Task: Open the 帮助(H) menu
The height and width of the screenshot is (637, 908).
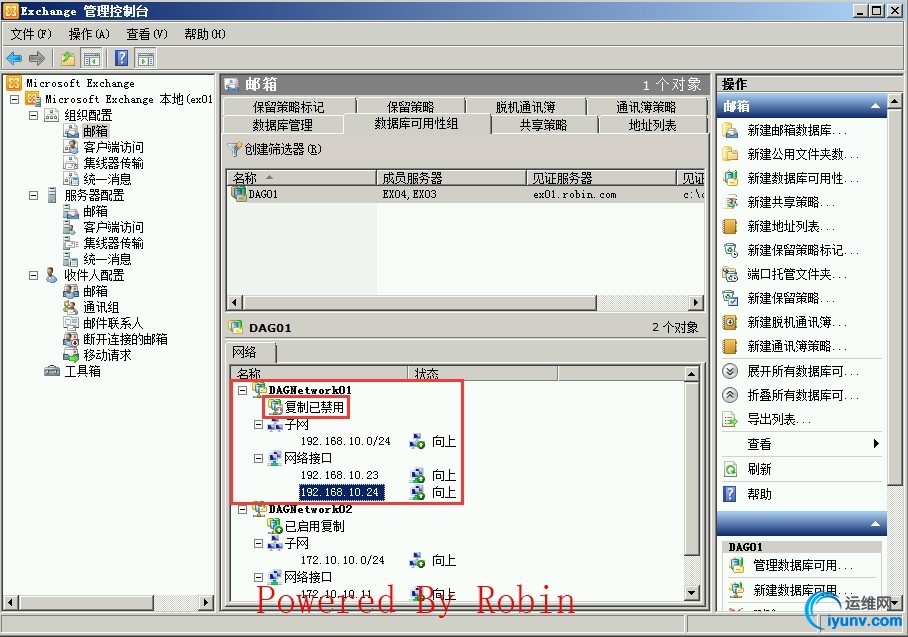Action: (205, 34)
